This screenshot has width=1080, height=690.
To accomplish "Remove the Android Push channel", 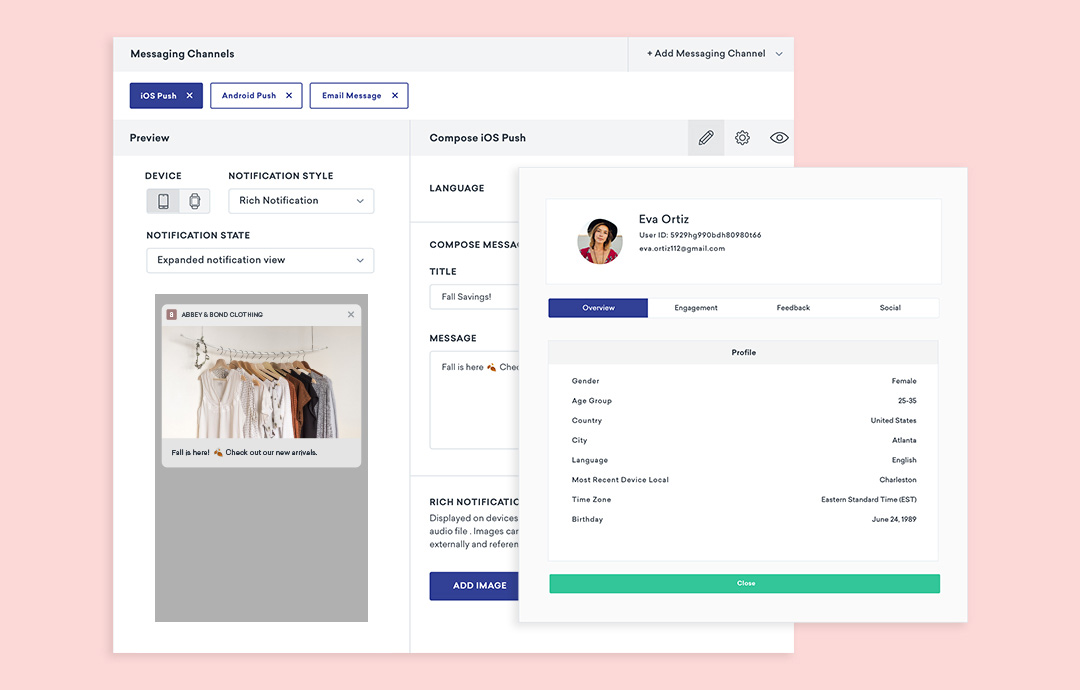I will tap(289, 96).
